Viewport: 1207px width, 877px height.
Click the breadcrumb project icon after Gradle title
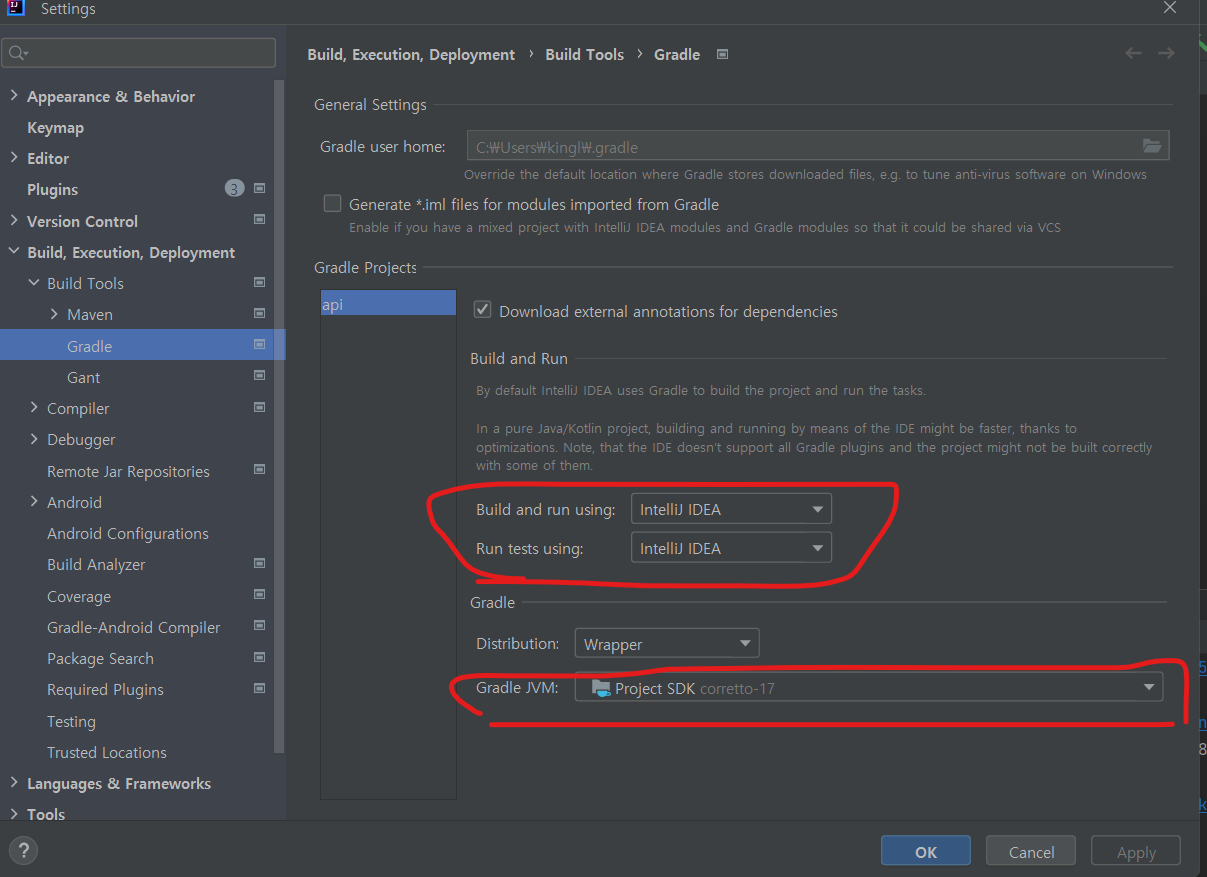(723, 54)
